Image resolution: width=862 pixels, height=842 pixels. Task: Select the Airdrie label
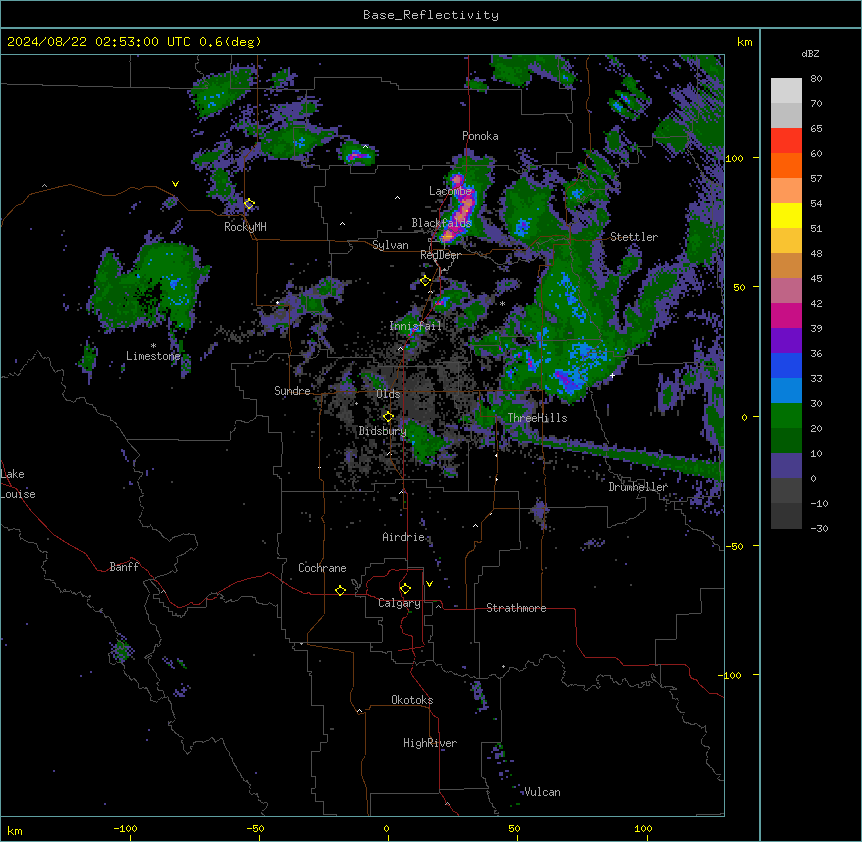pyautogui.click(x=403, y=537)
